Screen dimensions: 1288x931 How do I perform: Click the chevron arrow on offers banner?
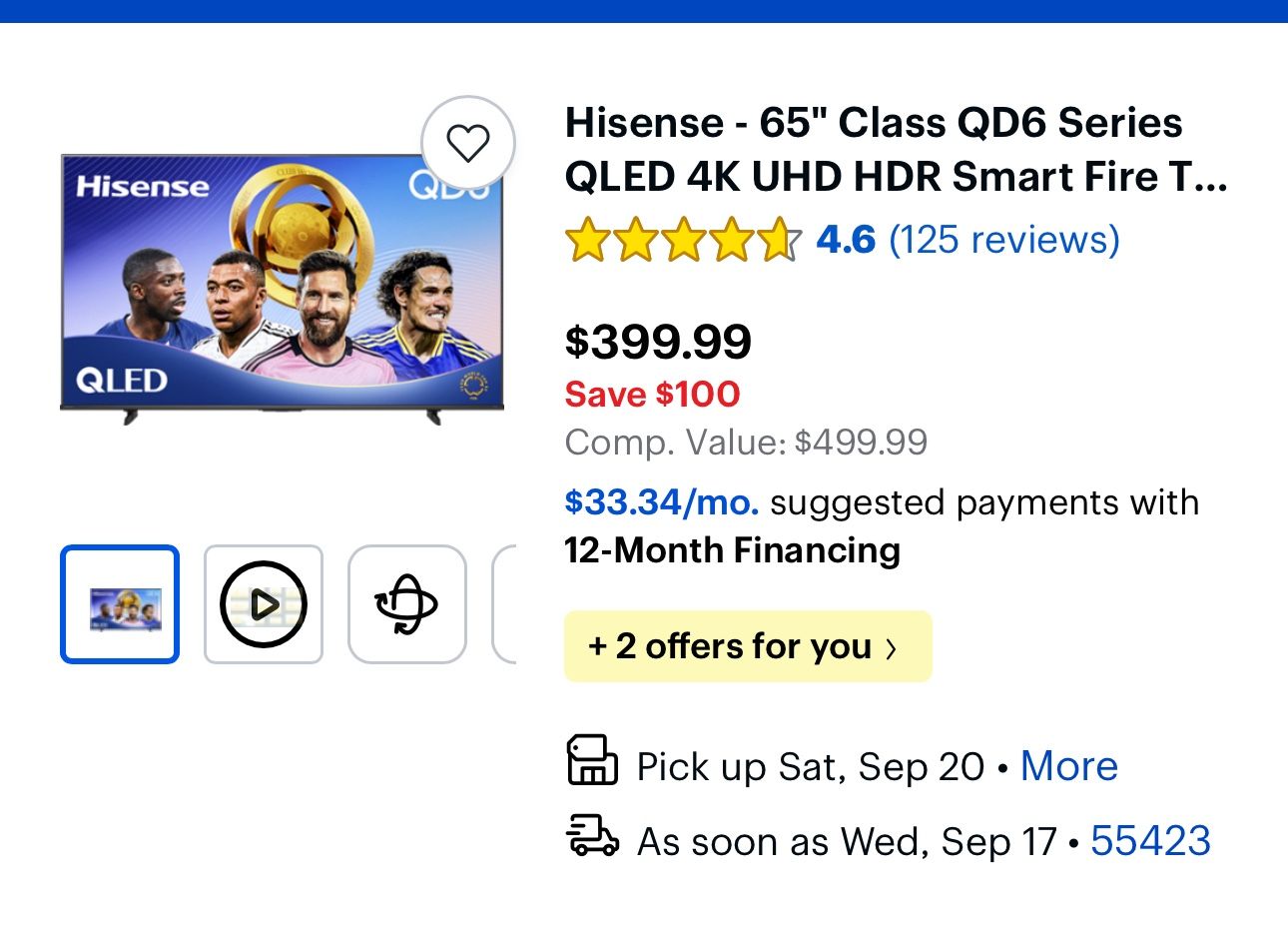892,649
